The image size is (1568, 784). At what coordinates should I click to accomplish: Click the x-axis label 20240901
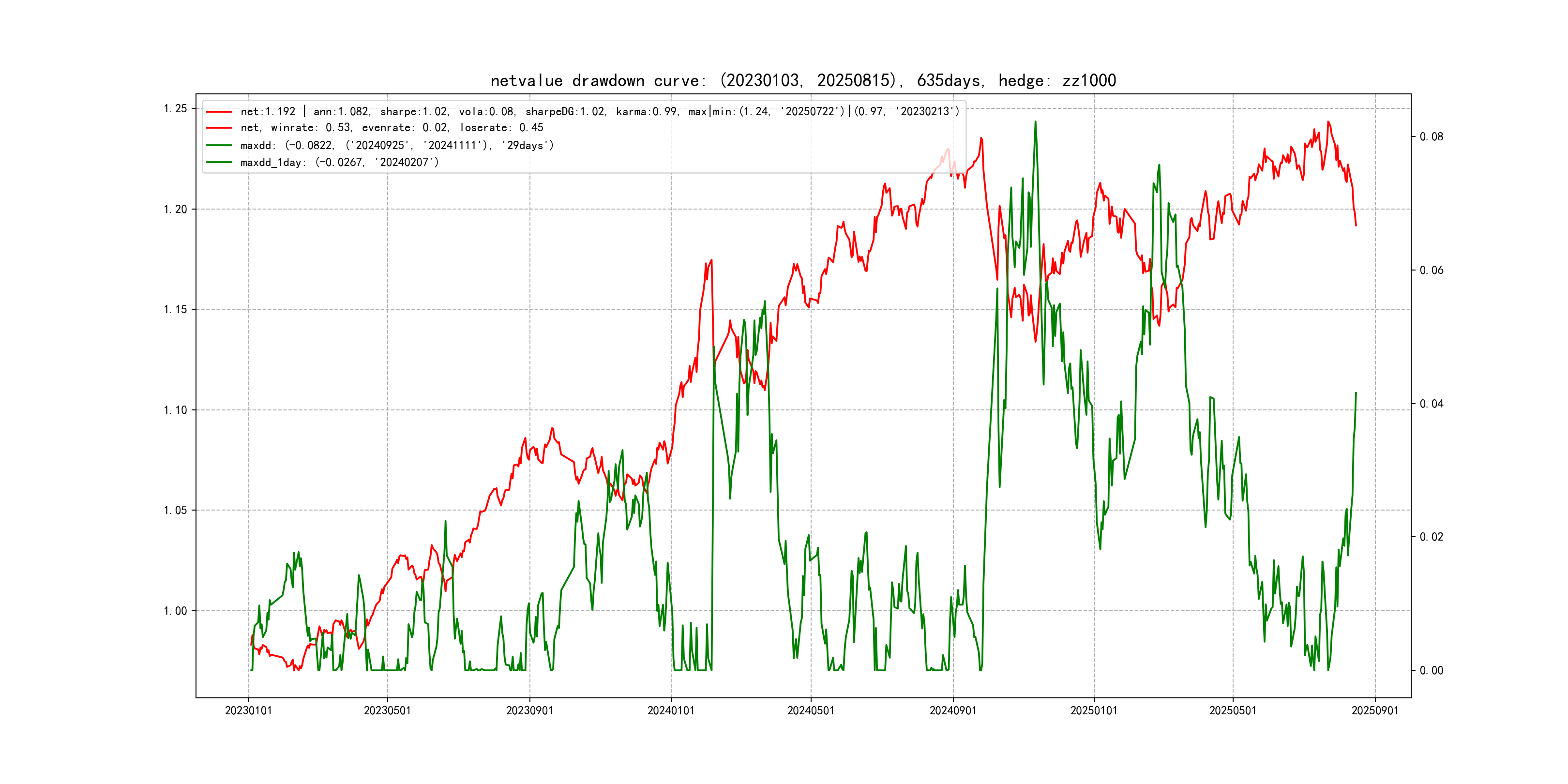(952, 710)
